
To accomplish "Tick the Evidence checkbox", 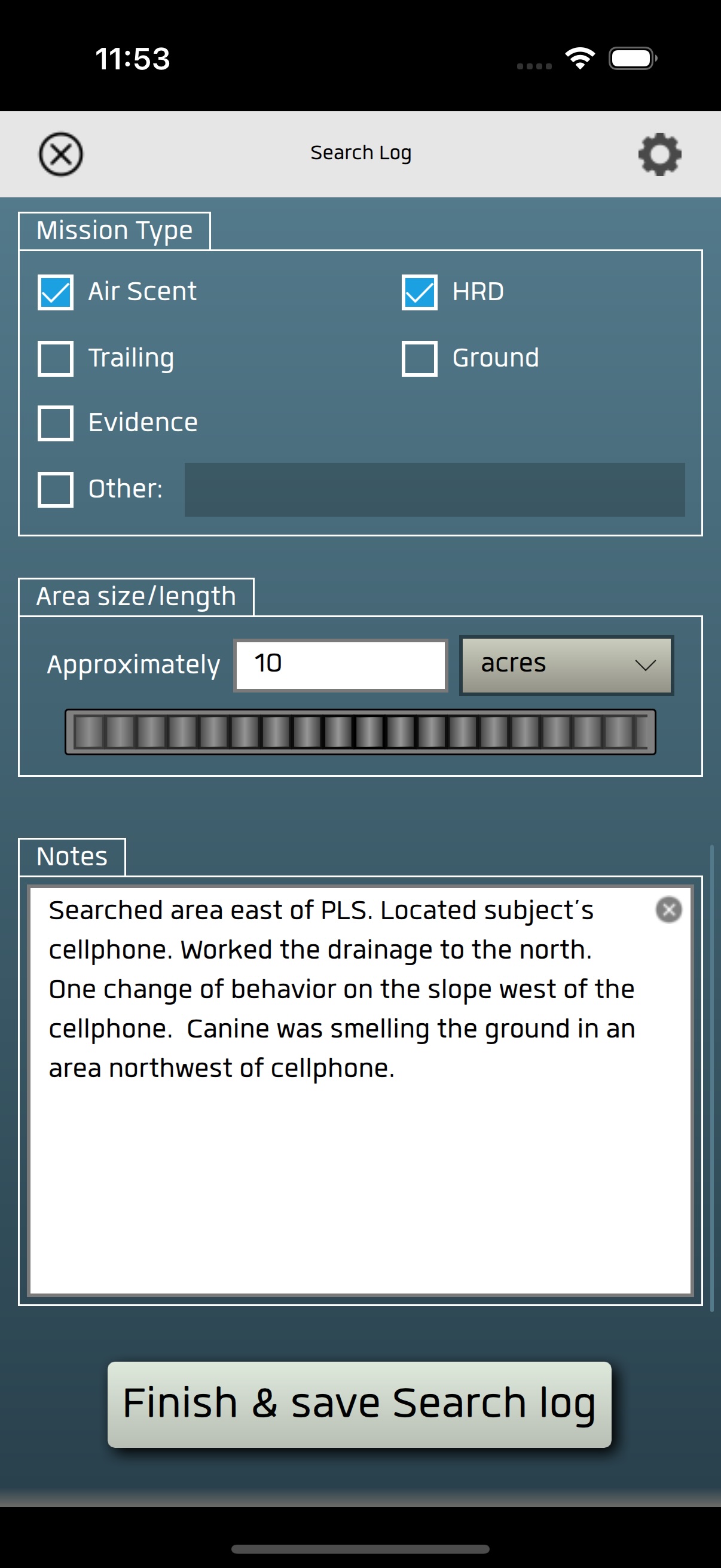I will pos(56,423).
